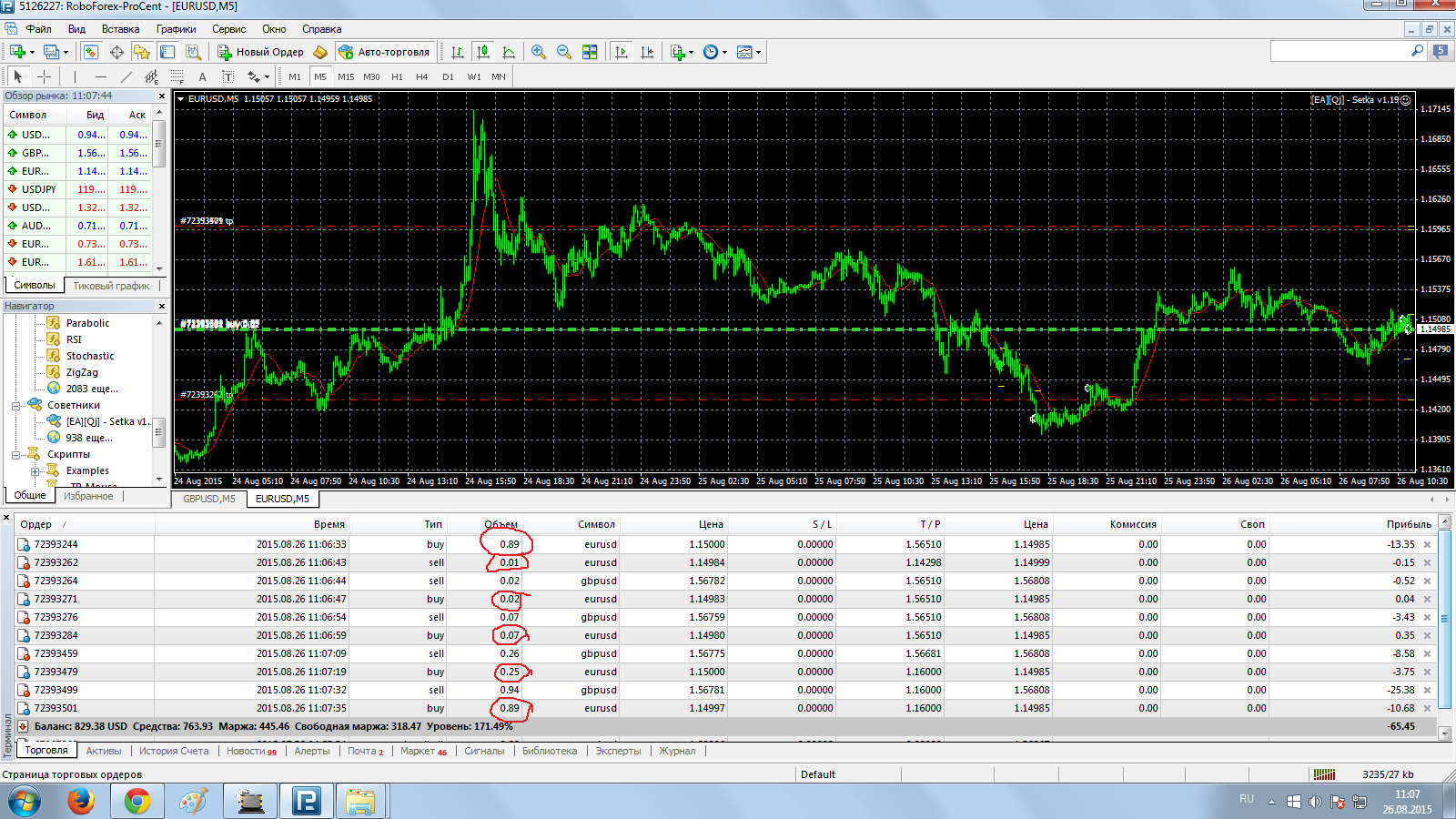Collapse the Советники tree node
1456x819 pixels.
coord(15,406)
